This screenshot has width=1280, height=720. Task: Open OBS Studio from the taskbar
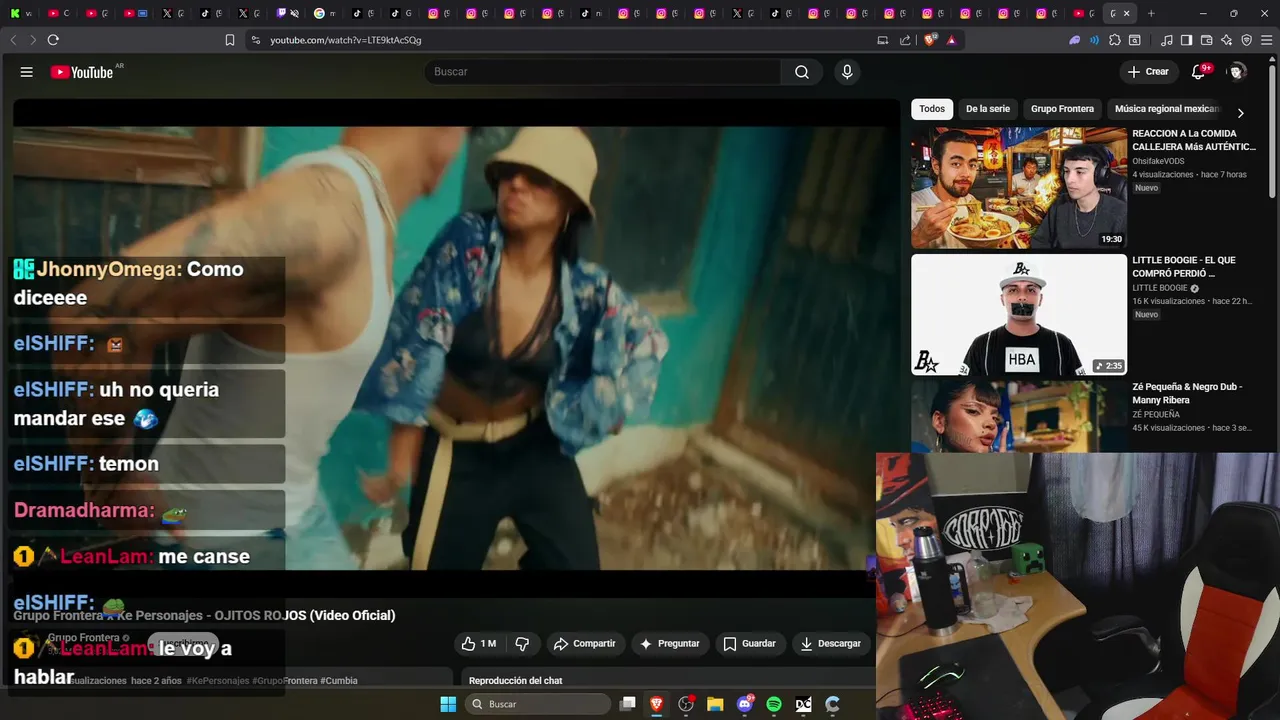tap(686, 704)
